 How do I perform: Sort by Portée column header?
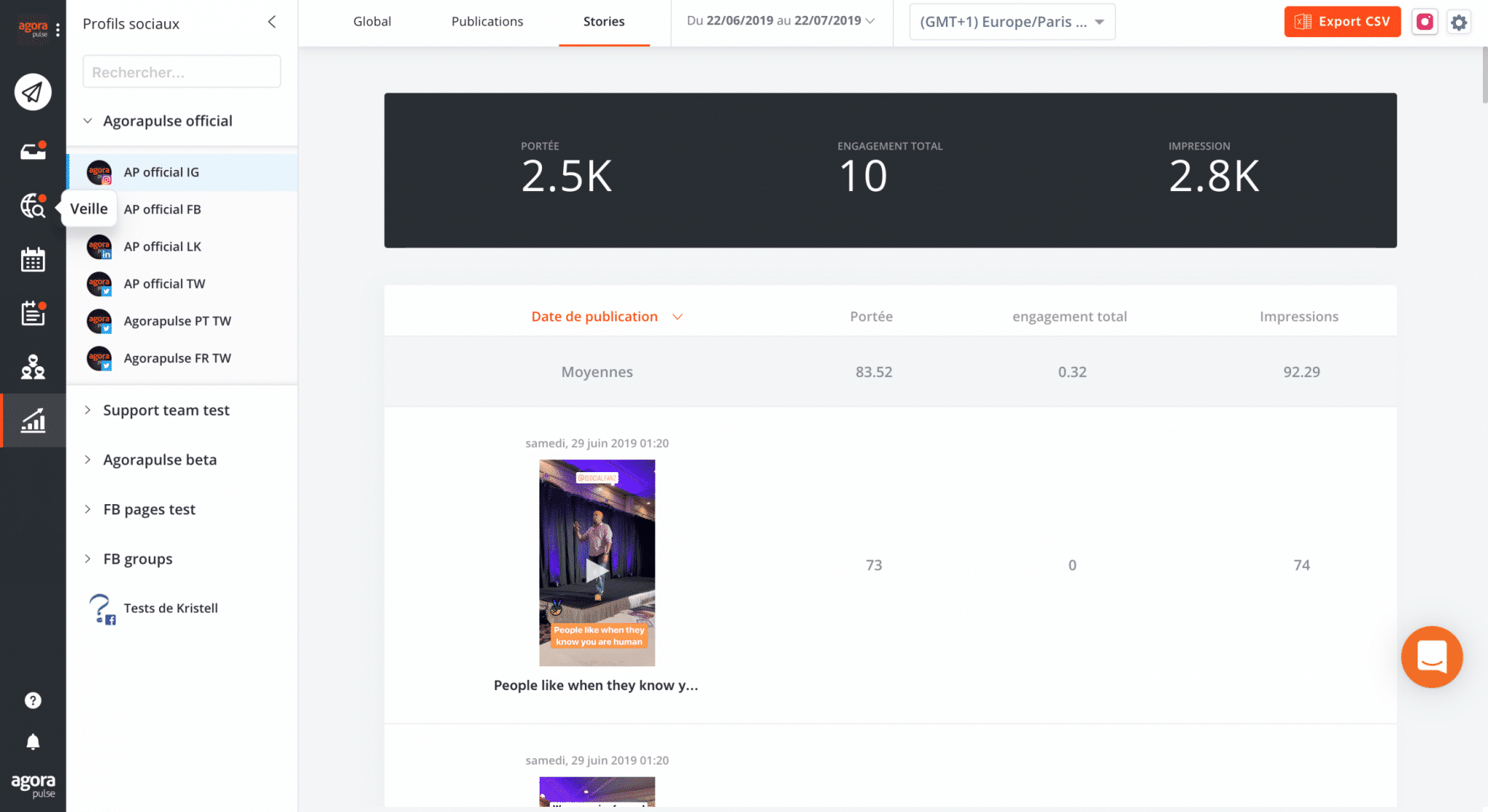click(871, 316)
